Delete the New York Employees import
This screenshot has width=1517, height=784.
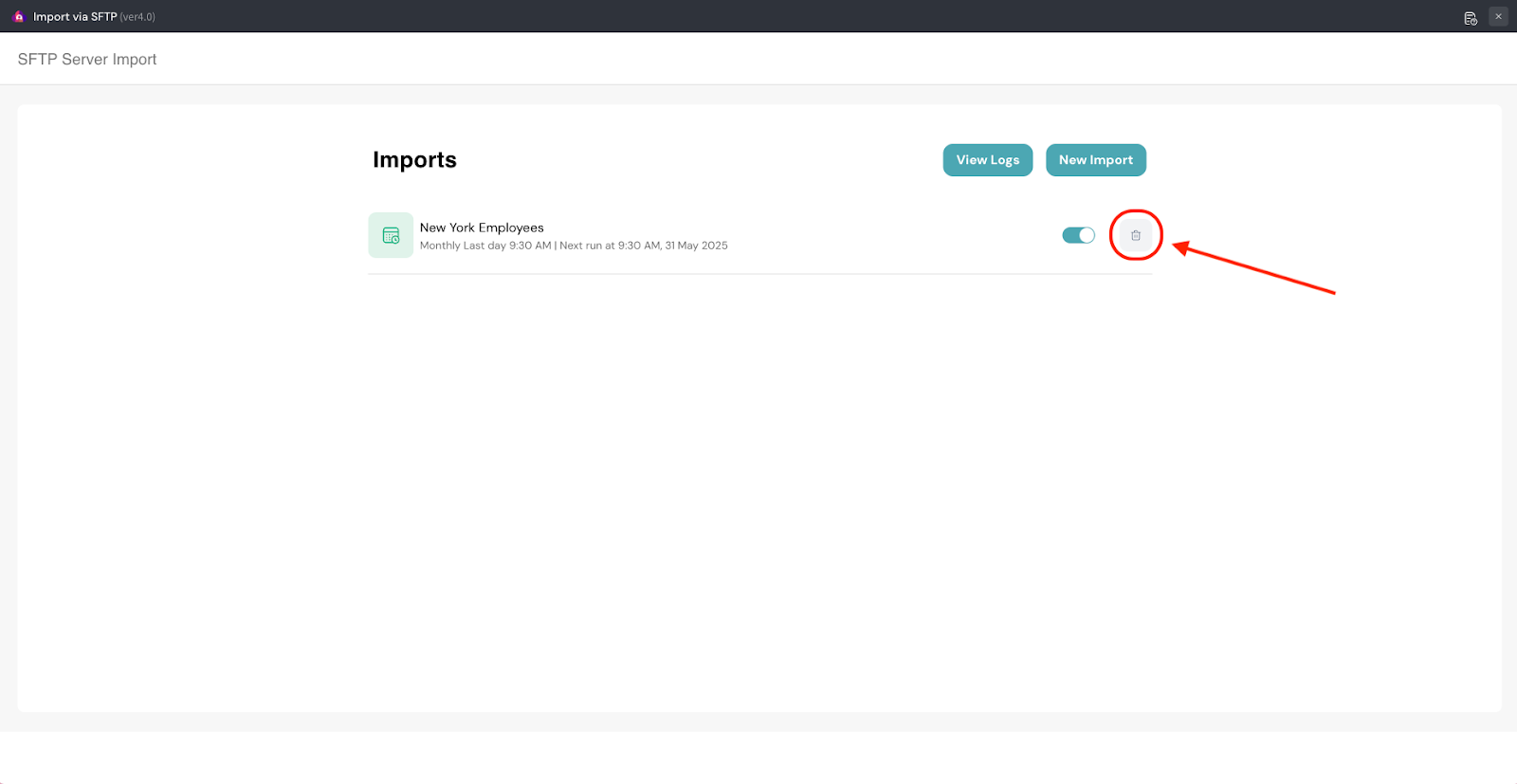tap(1135, 235)
